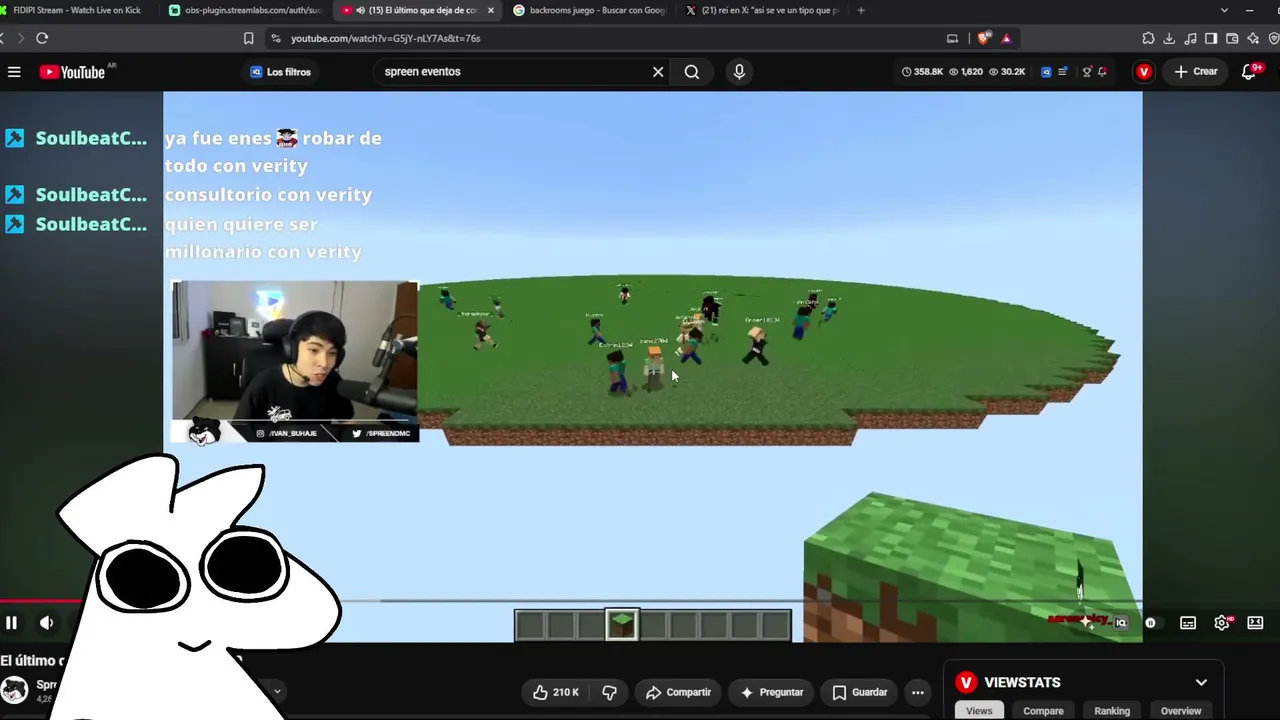Switch to the backrooms juego Google tab

(588, 10)
